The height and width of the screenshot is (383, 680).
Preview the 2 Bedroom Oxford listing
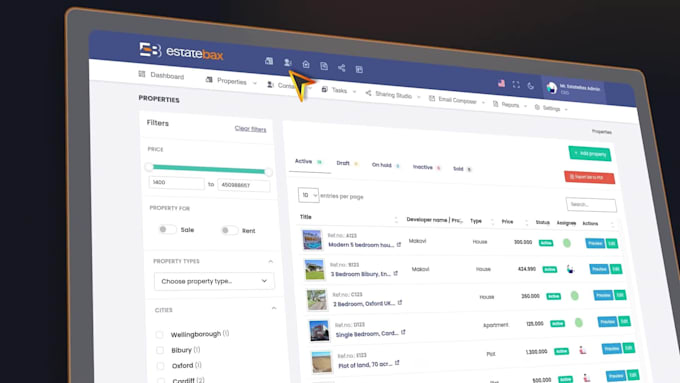click(x=603, y=295)
